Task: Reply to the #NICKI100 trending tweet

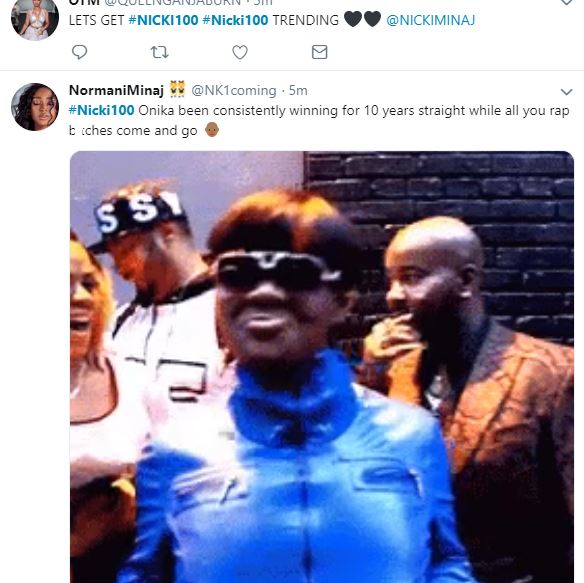Action: [79, 52]
